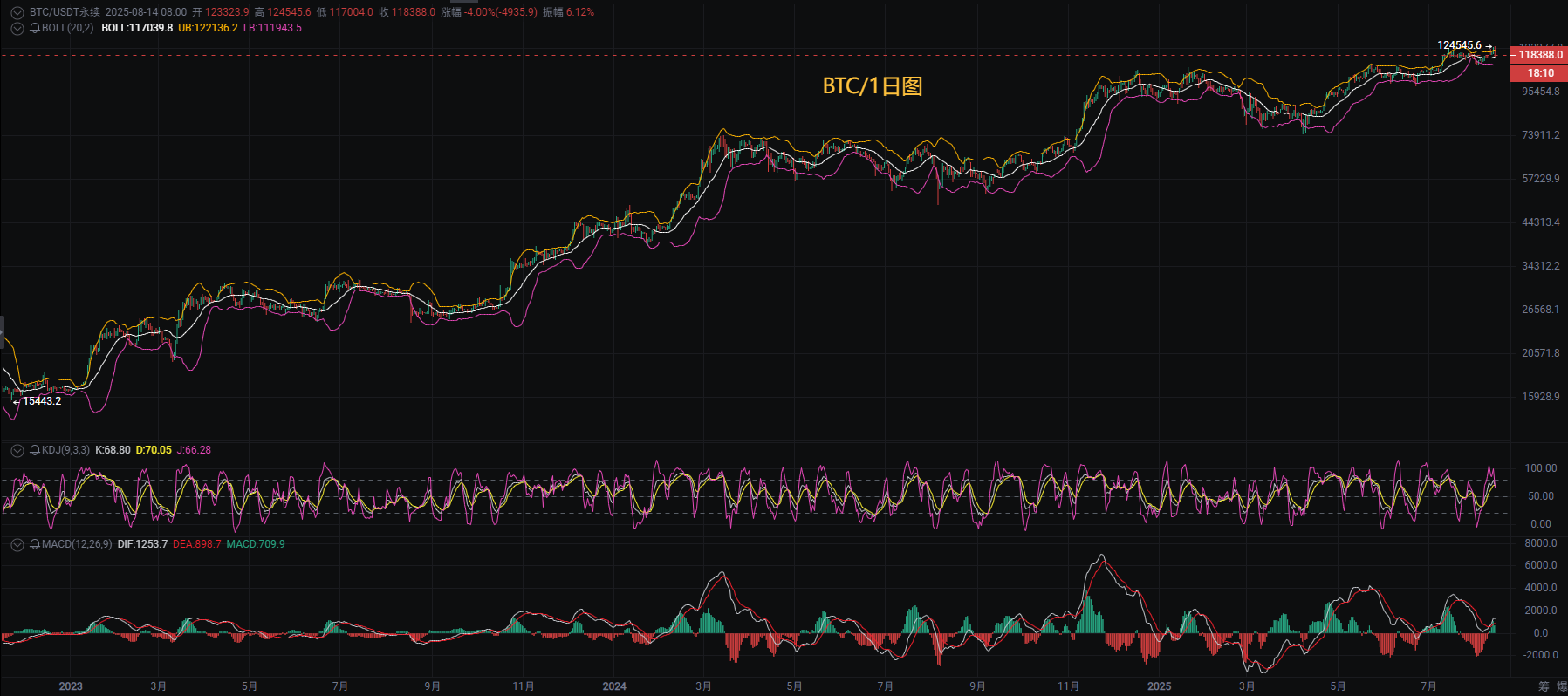Viewport: 1568px width, 696px height.
Task: Click KDJ axis label 50.00
Action: 1541,496
